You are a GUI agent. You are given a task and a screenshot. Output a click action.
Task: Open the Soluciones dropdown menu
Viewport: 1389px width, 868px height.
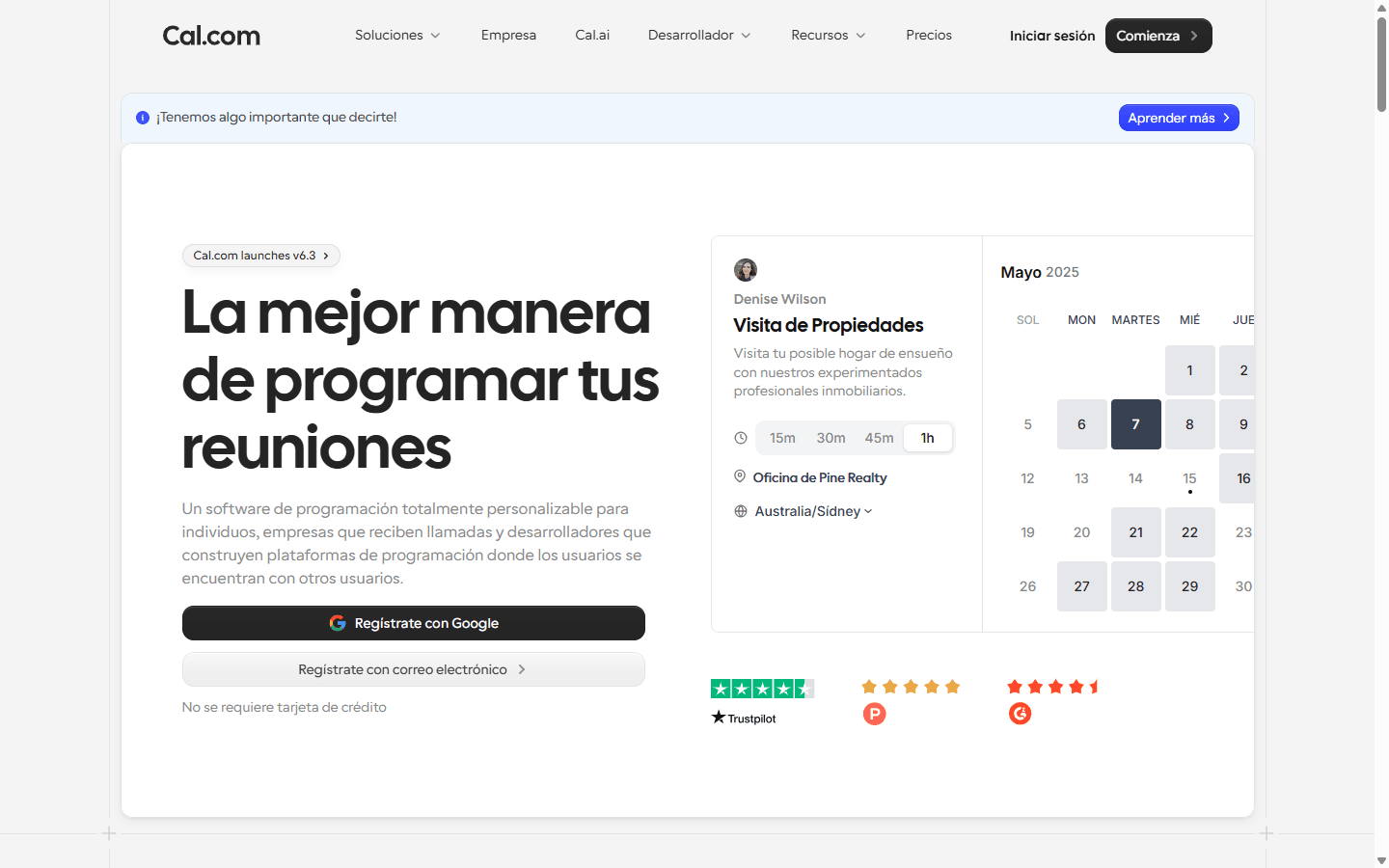tap(397, 35)
